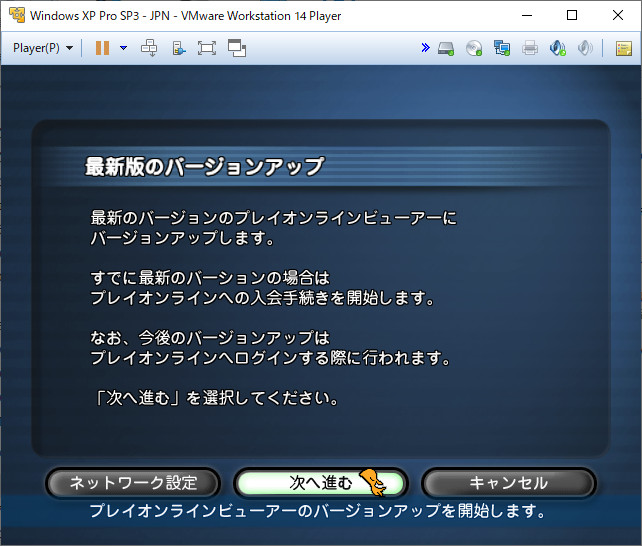Click the 最新版のバージョンアップ heading
The height and width of the screenshot is (546, 642).
(x=204, y=167)
